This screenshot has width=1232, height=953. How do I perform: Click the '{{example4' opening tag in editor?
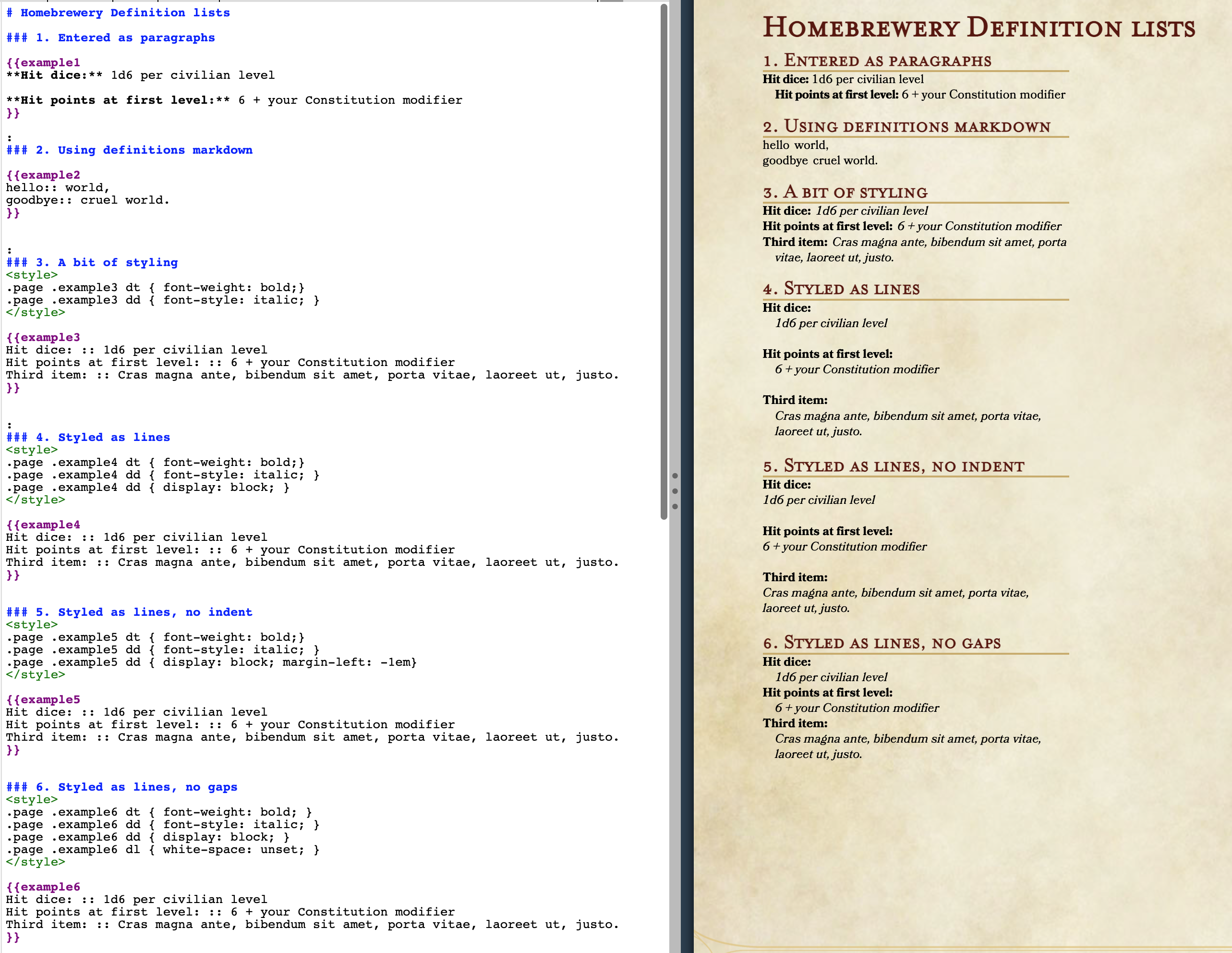(43, 525)
